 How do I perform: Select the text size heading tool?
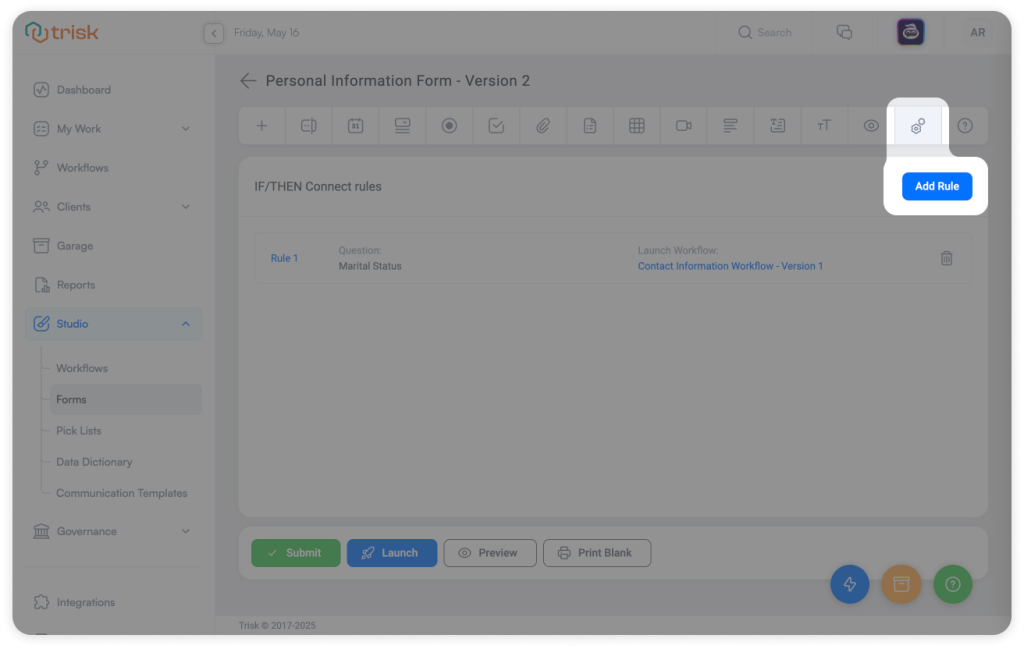(x=824, y=125)
